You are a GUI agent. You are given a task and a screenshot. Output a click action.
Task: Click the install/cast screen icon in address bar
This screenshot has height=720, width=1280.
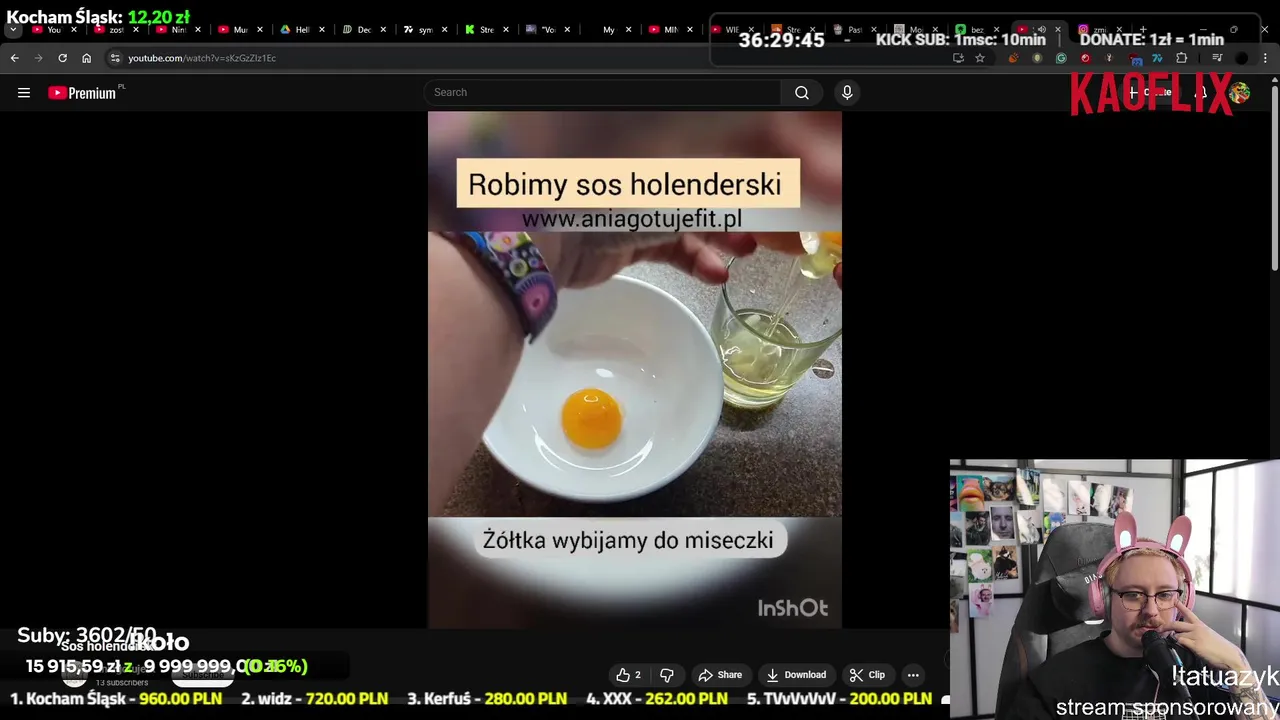pyautogui.click(x=958, y=58)
